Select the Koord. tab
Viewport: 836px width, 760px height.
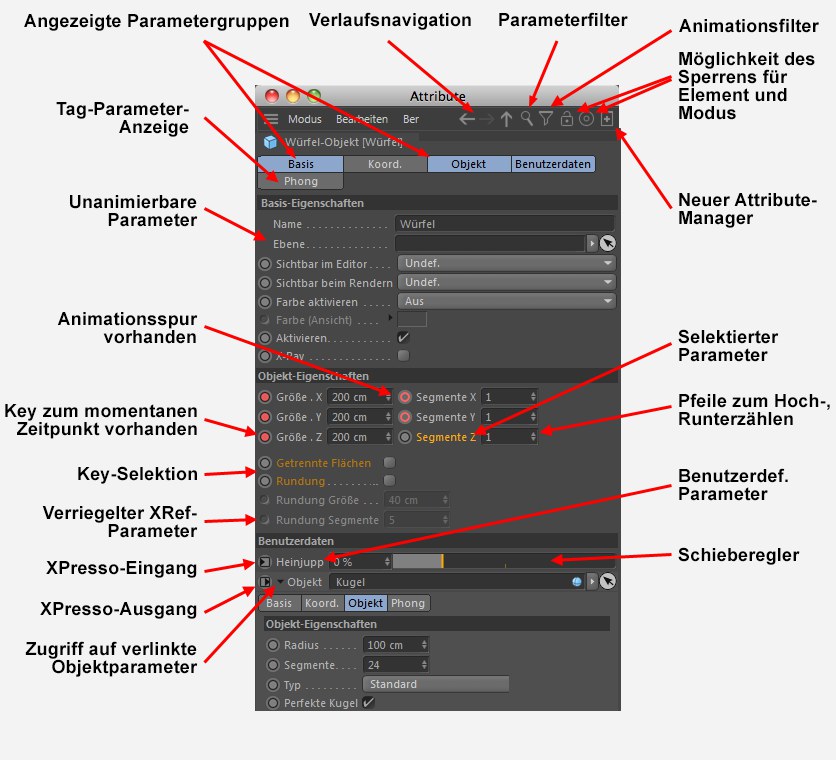pos(385,164)
